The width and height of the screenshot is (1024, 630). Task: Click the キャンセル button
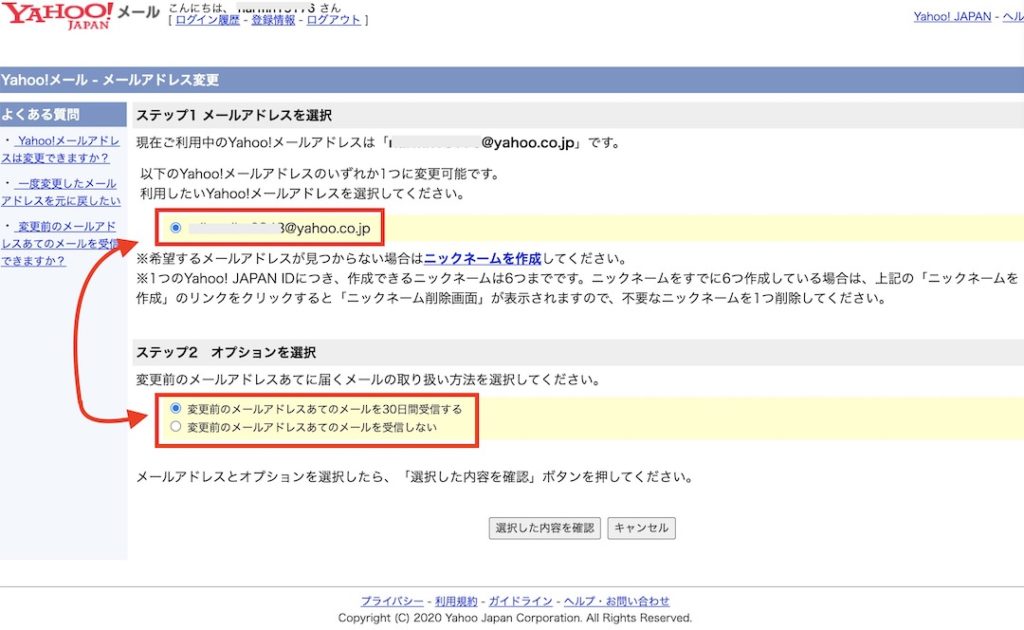click(x=641, y=528)
